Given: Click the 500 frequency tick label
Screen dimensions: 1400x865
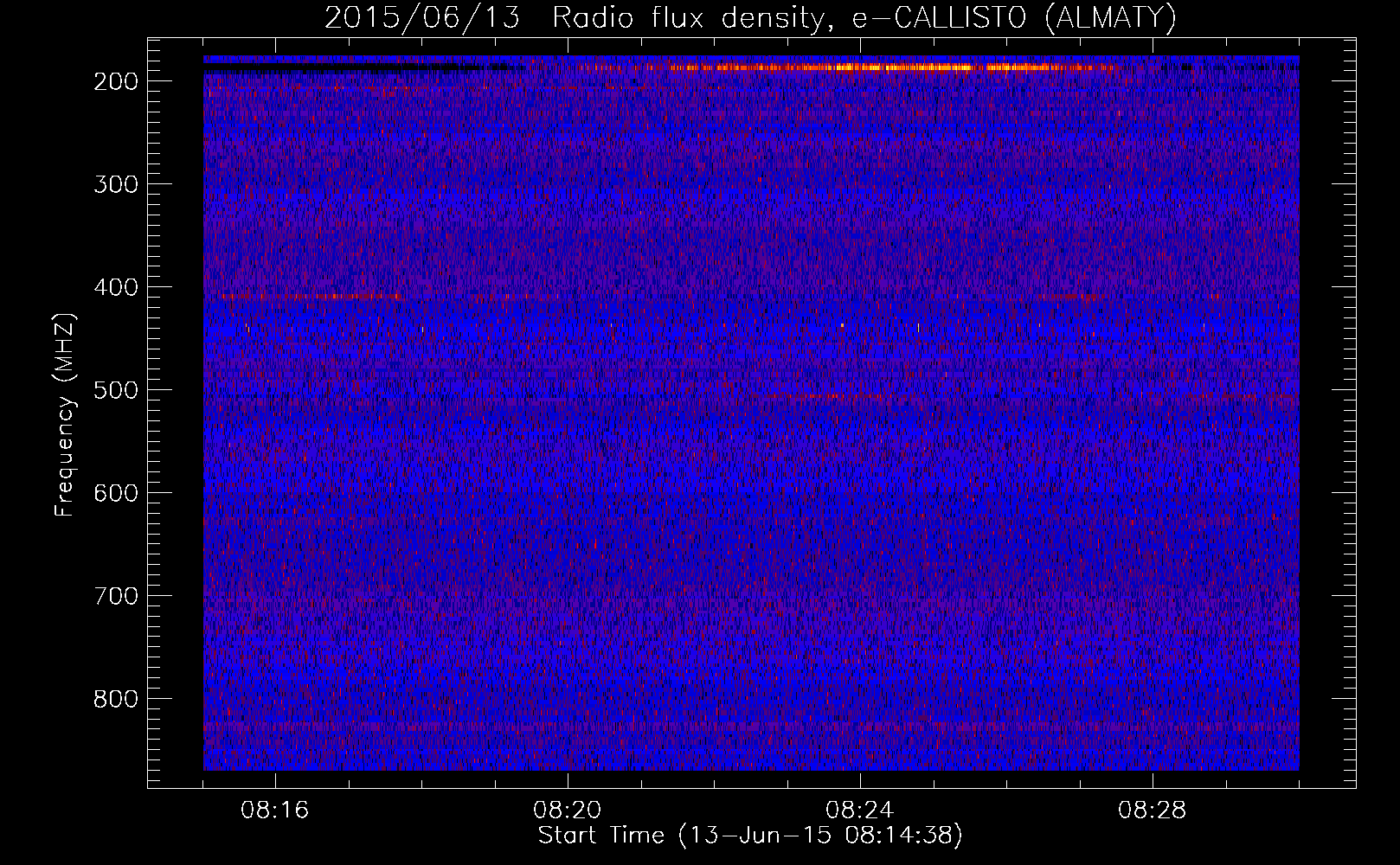Looking at the screenshot, I should point(115,390).
